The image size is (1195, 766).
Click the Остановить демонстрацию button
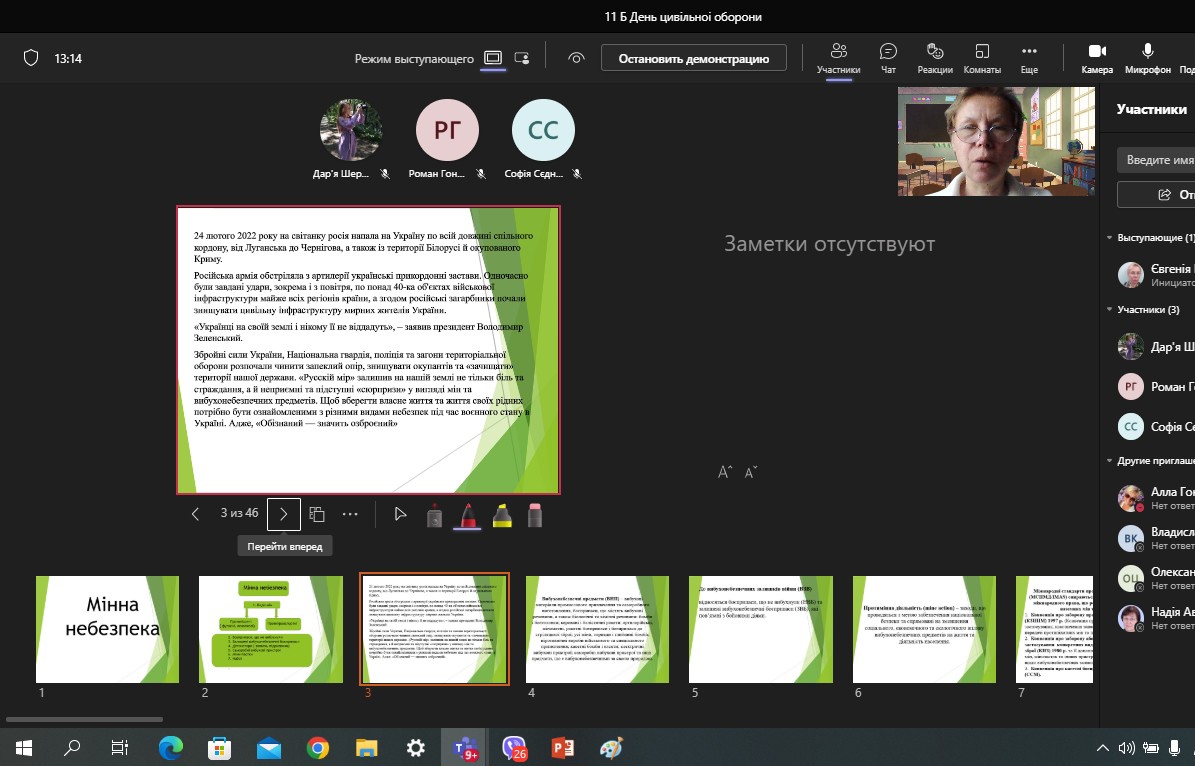coord(694,58)
